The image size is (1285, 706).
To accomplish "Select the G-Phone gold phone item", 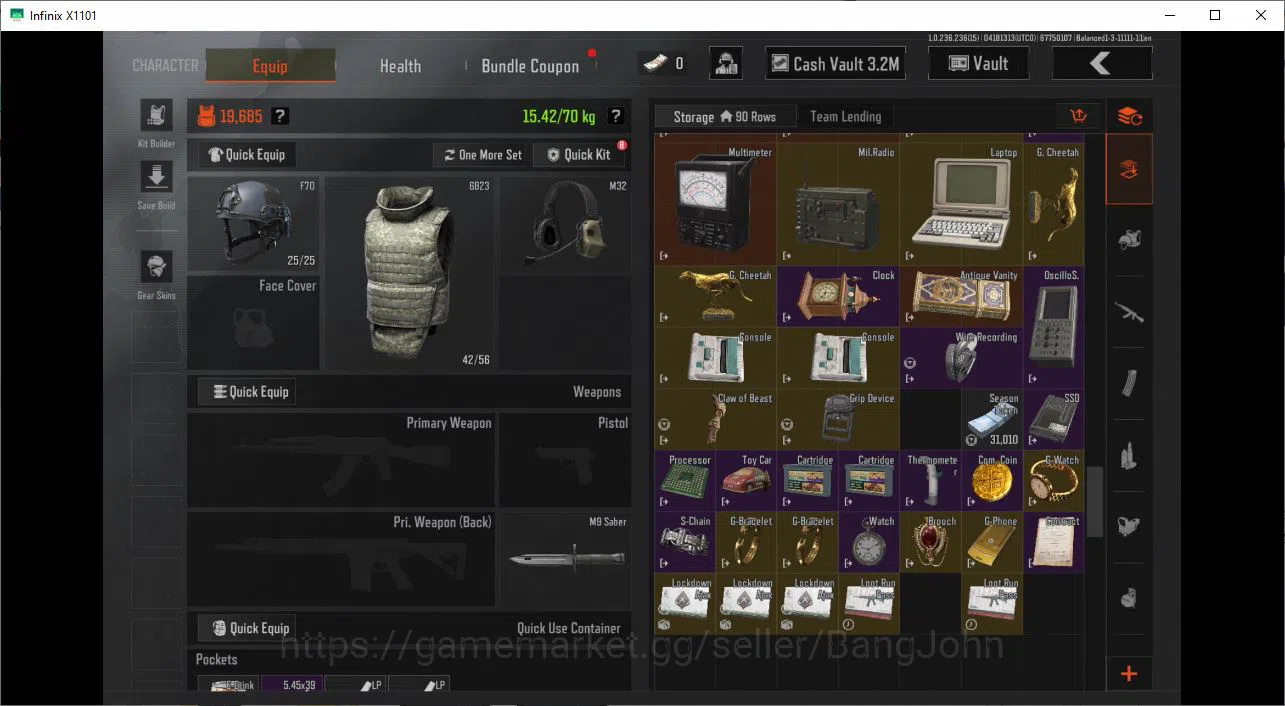I will coord(992,542).
